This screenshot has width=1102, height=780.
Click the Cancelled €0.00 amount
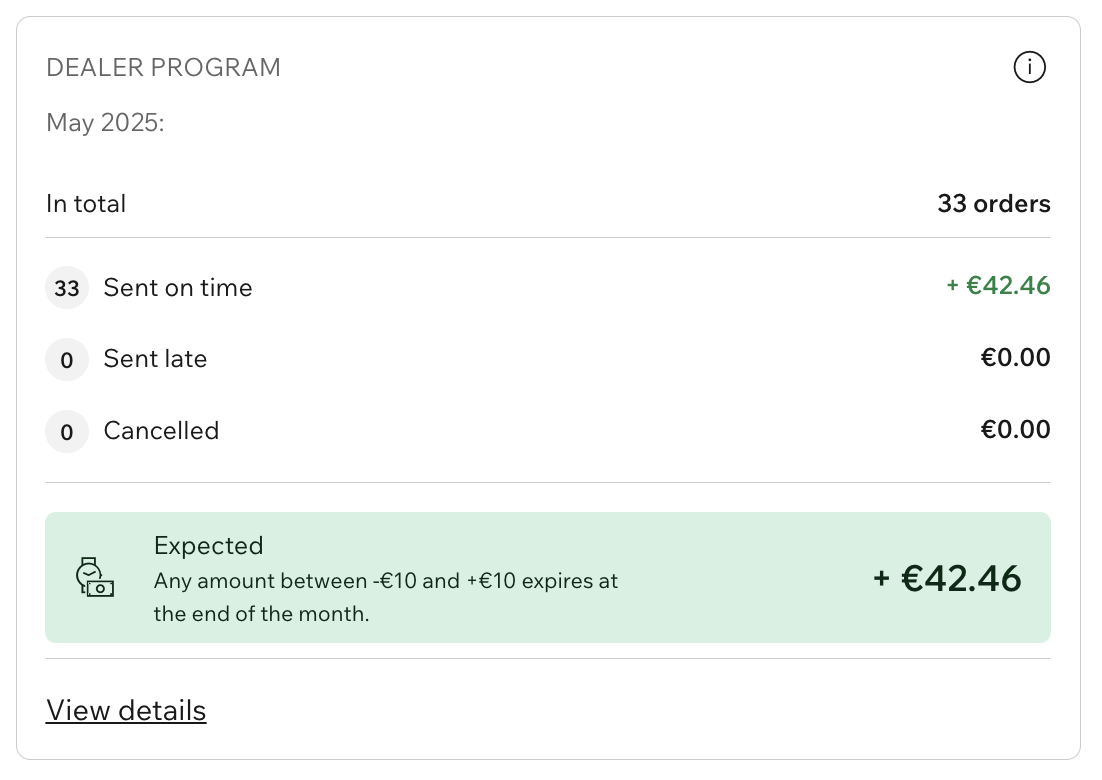tap(1016, 429)
